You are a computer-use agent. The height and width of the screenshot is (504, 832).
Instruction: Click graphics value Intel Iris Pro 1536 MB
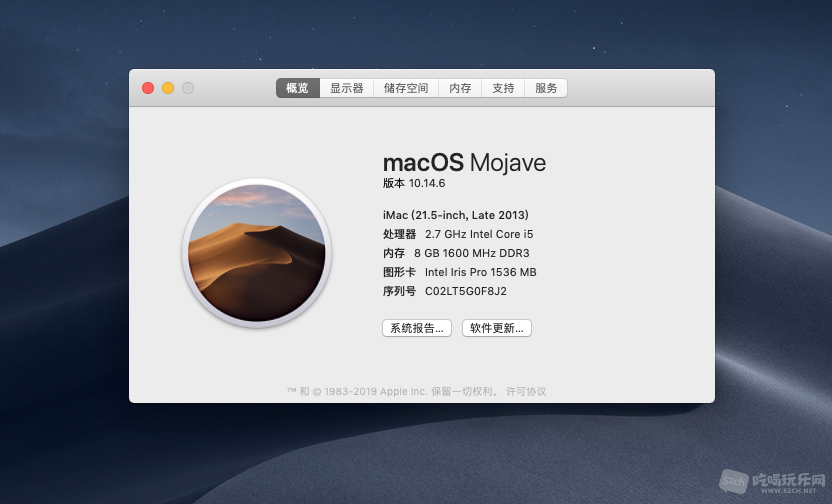(x=481, y=272)
